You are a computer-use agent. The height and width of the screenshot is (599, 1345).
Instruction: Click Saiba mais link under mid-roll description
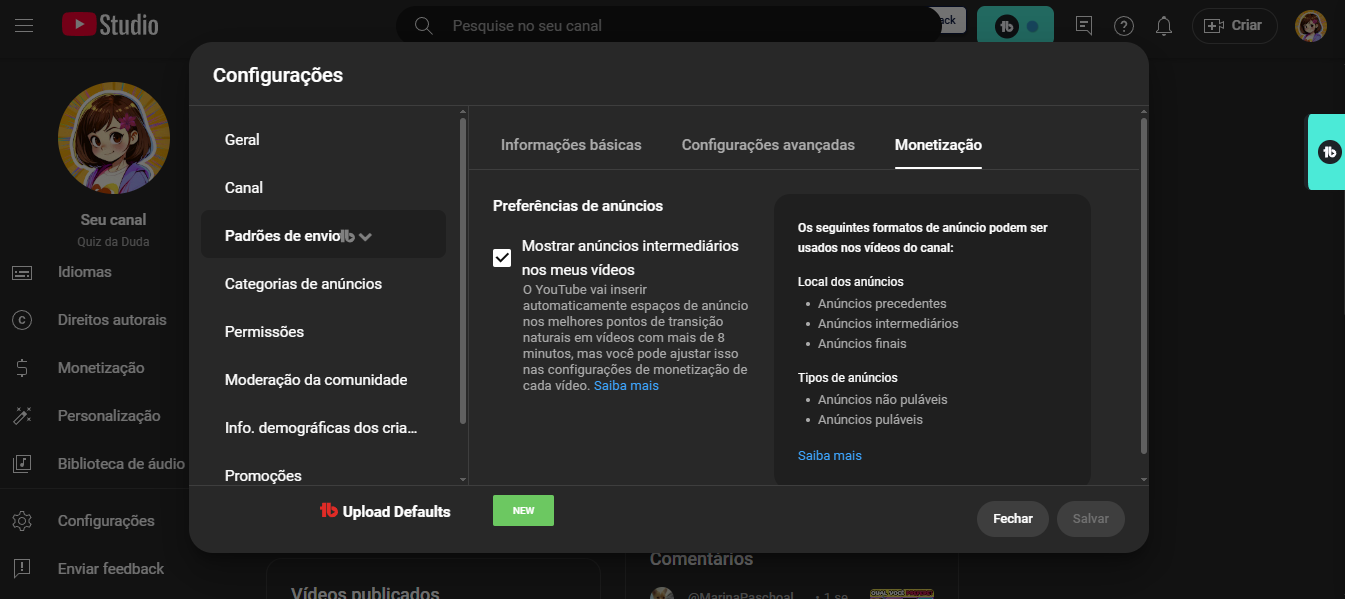(x=626, y=385)
